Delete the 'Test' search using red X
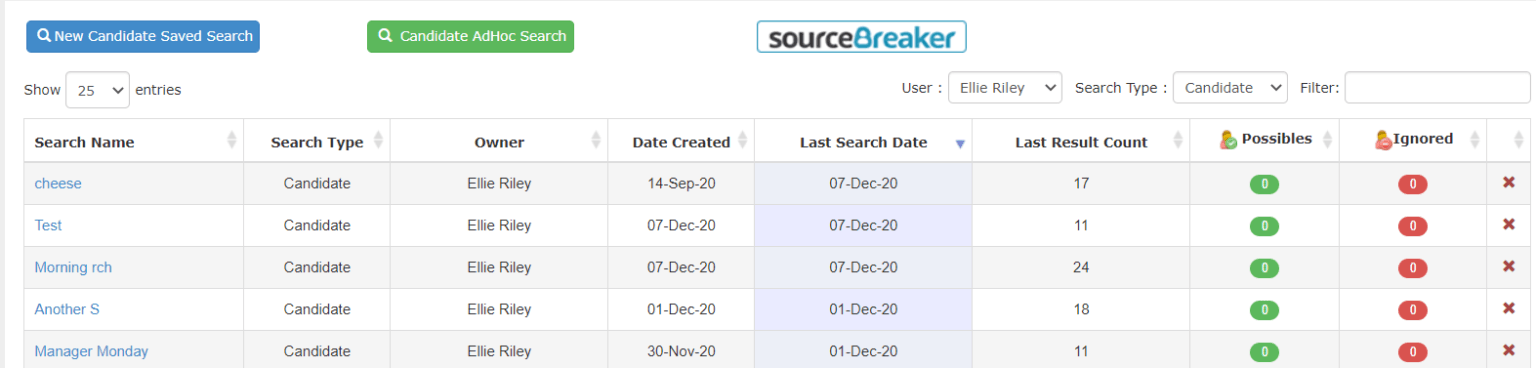The image size is (1536, 368). [1509, 224]
